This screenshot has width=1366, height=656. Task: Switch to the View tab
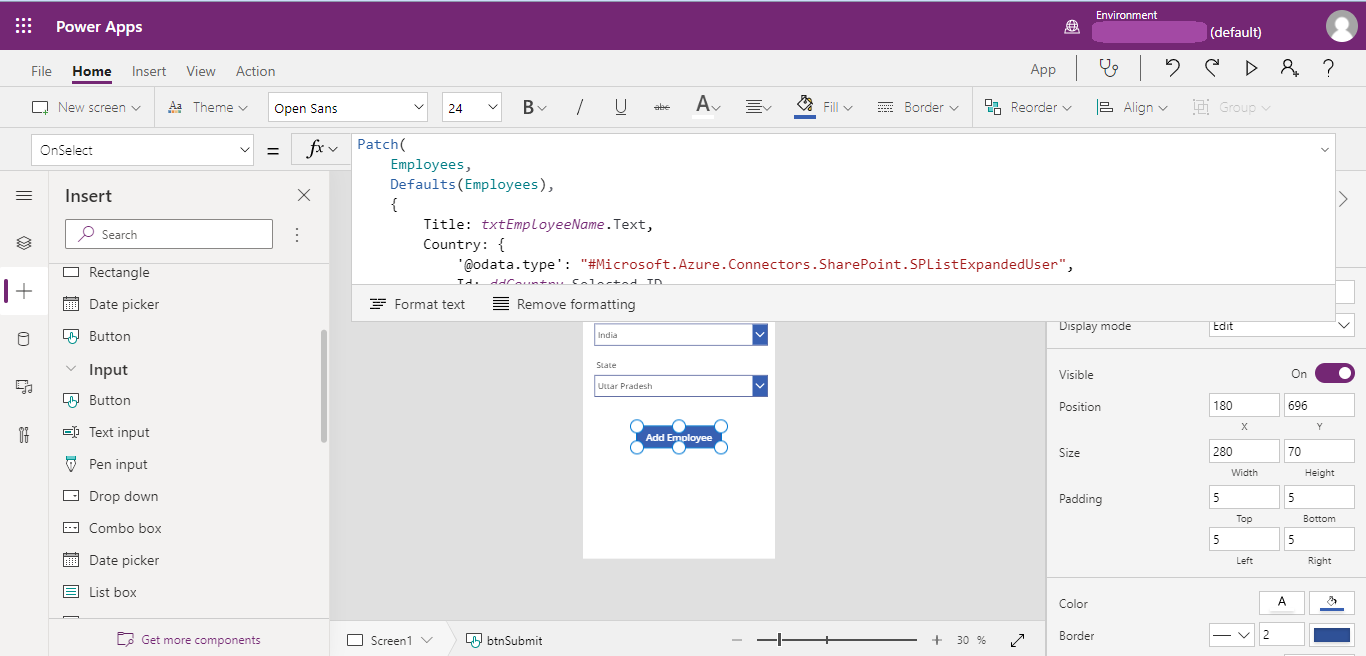point(201,71)
